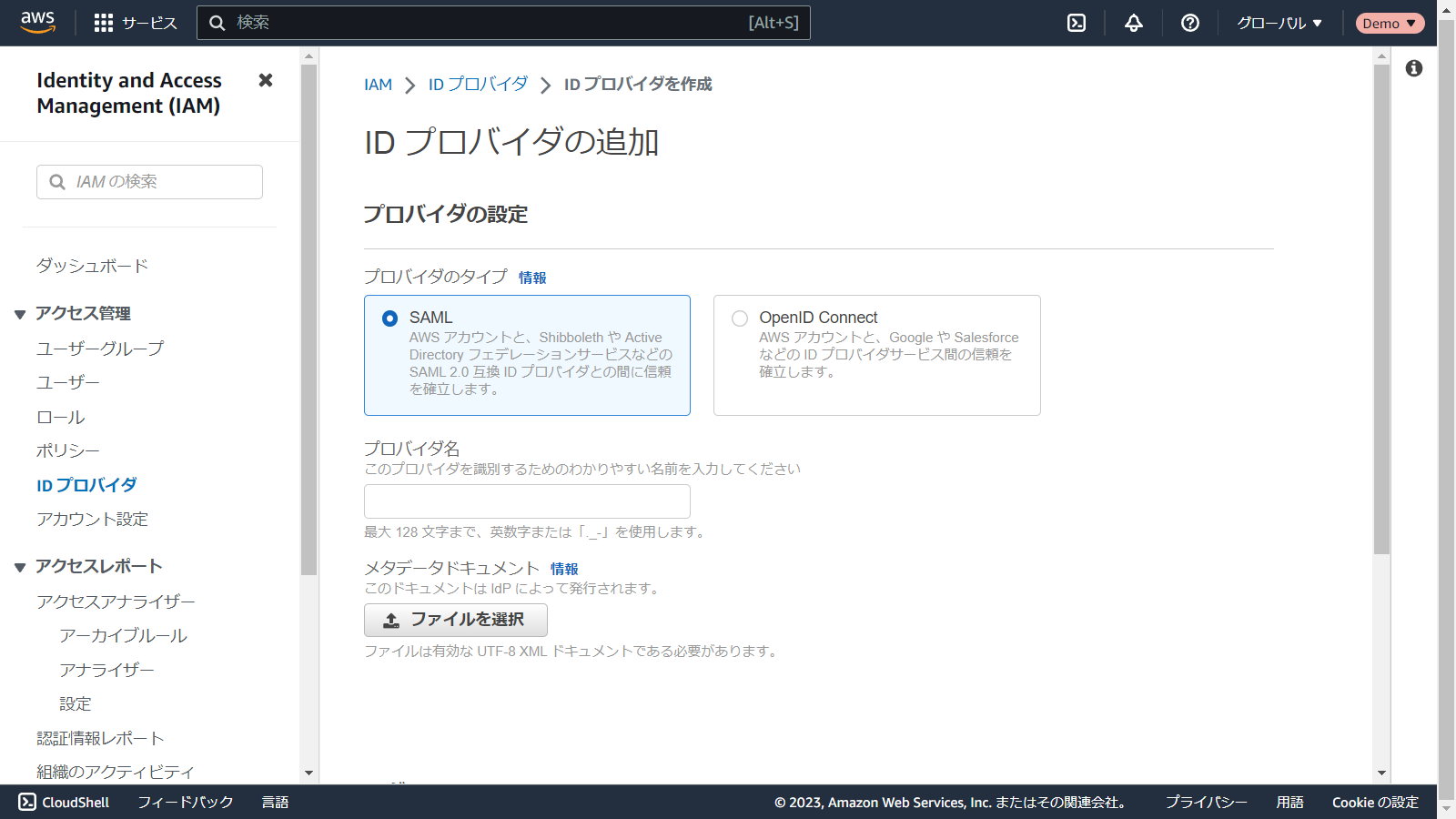Launch CloudShell from top bar icon

point(1077,23)
